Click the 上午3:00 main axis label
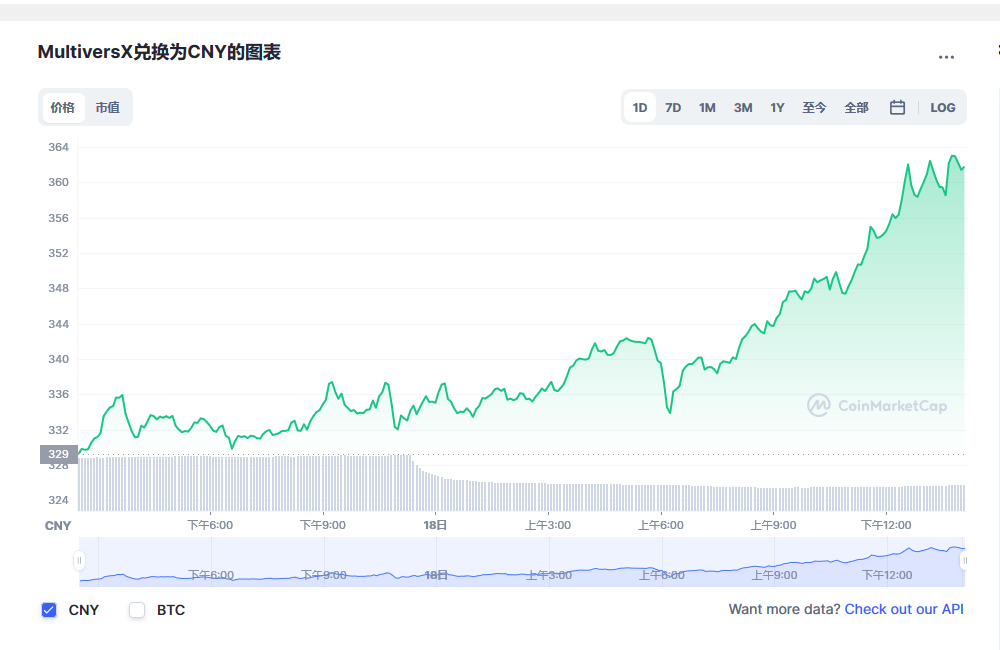The height and width of the screenshot is (650, 1000). [548, 525]
